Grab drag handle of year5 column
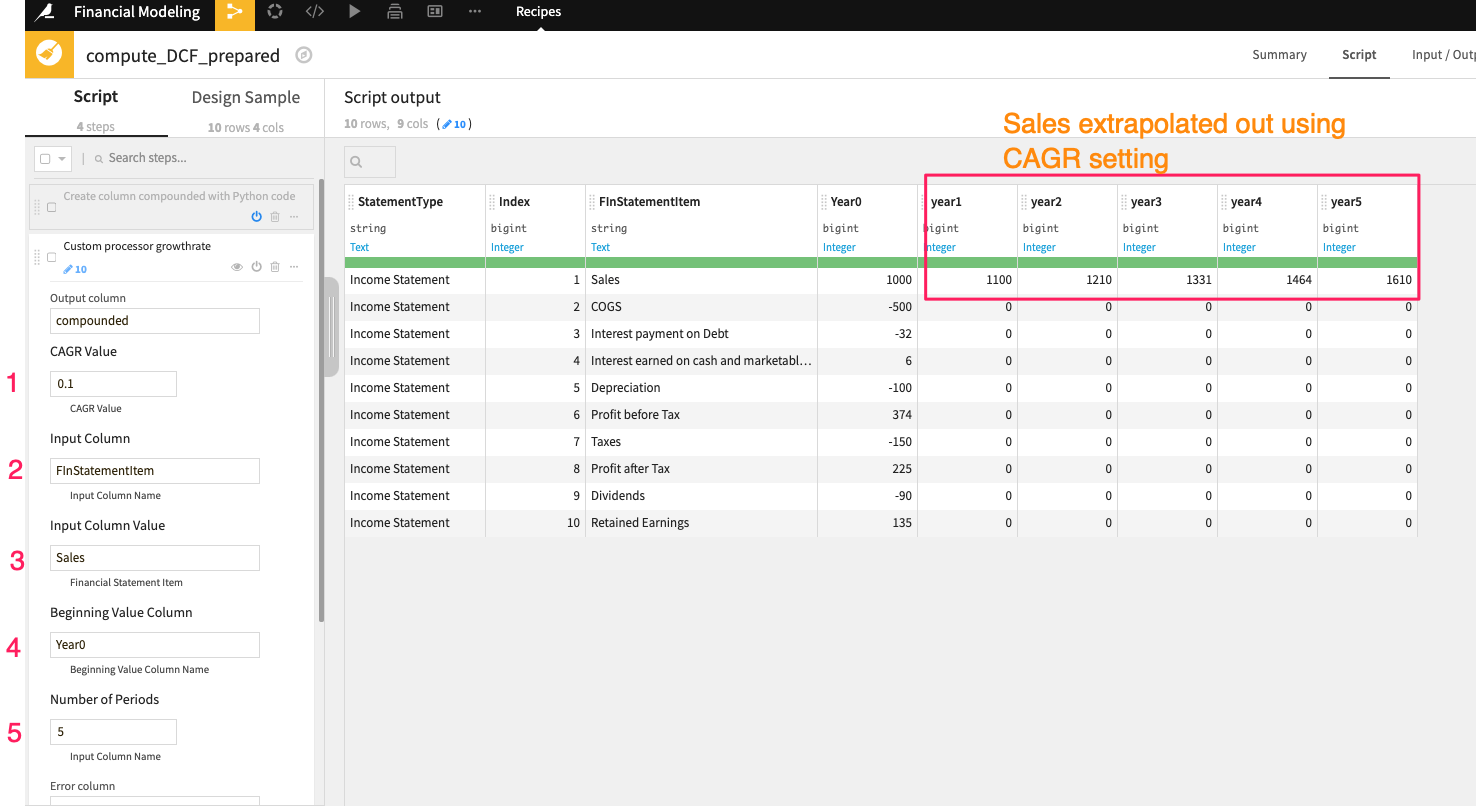This screenshot has height=806, width=1476. pos(1324,202)
